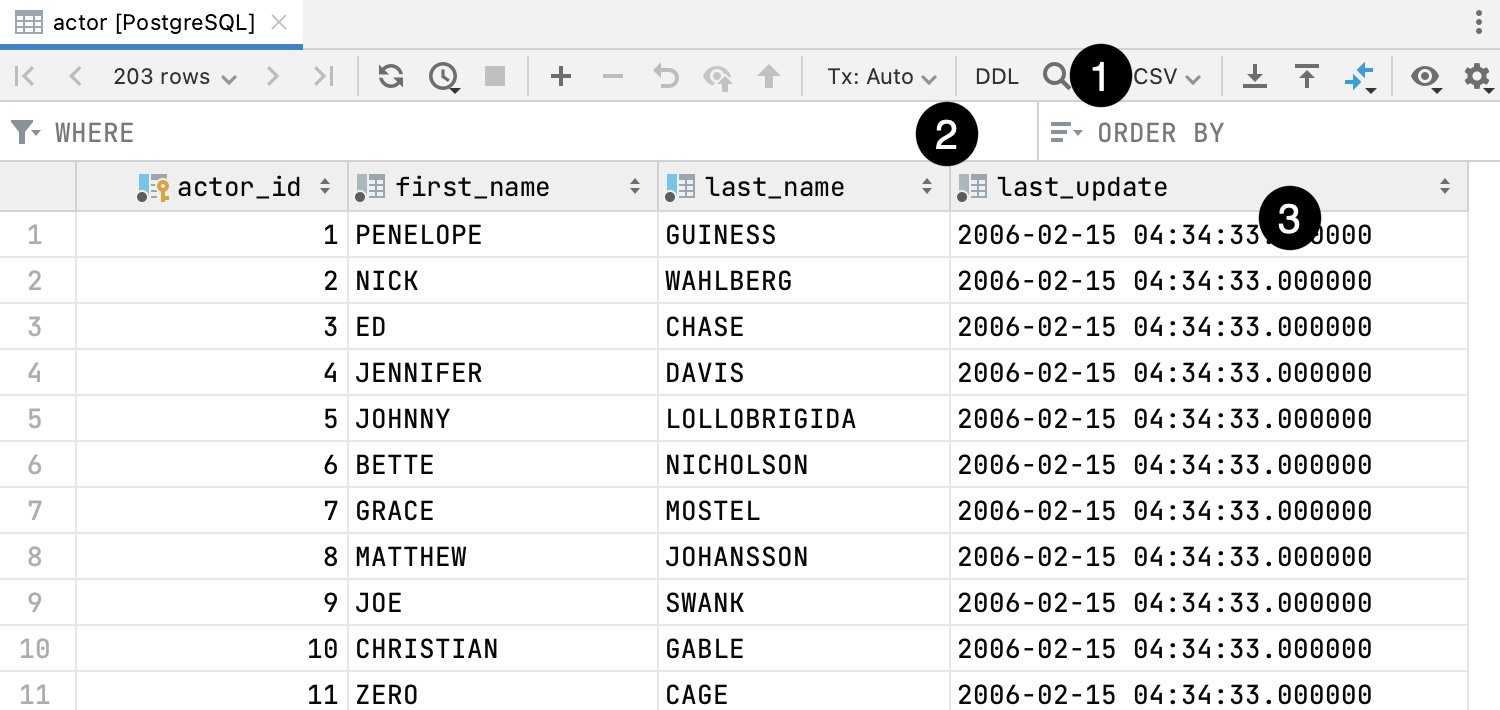Reload table data with the refresh icon
Image resolution: width=1500 pixels, height=710 pixels.
[390, 75]
